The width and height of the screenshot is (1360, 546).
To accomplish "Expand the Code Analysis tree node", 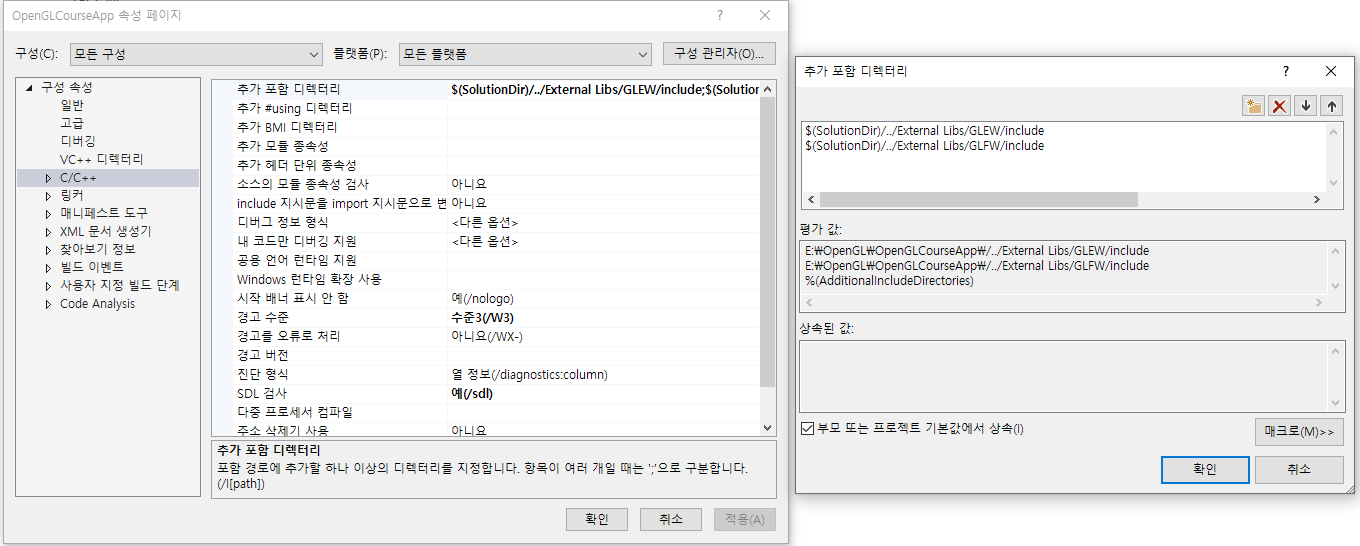I will [x=48, y=304].
